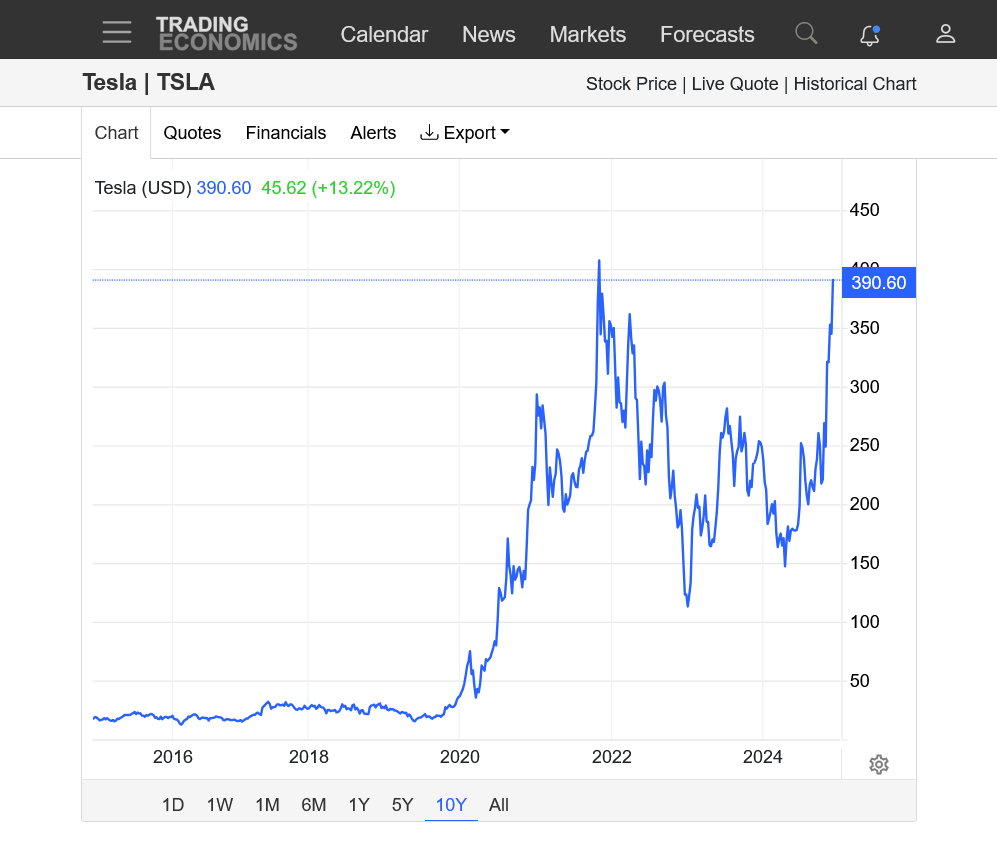Open the notifications bell icon
997x849 pixels.
(870, 35)
